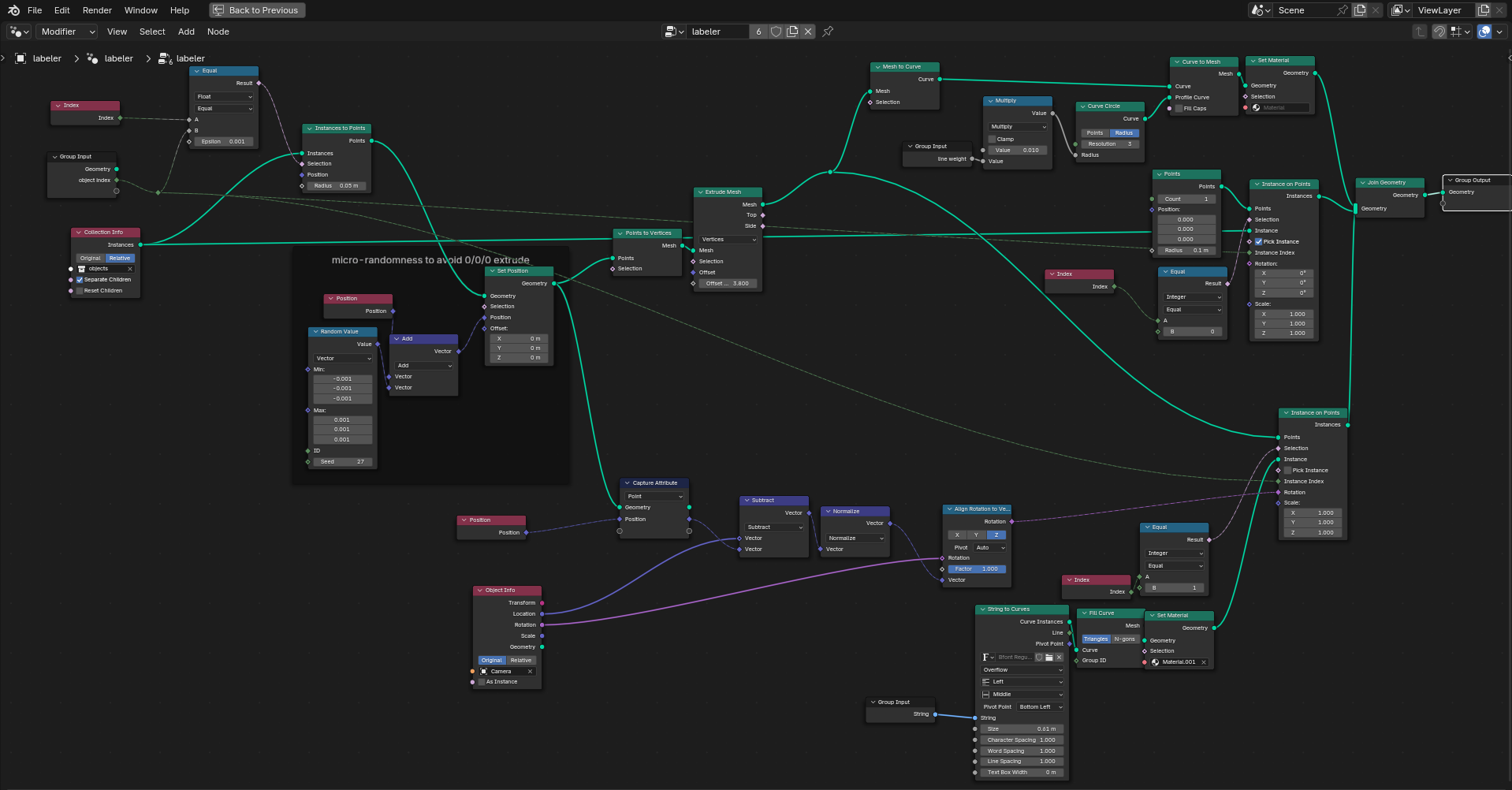Open the editor type selector icon

tap(19, 32)
